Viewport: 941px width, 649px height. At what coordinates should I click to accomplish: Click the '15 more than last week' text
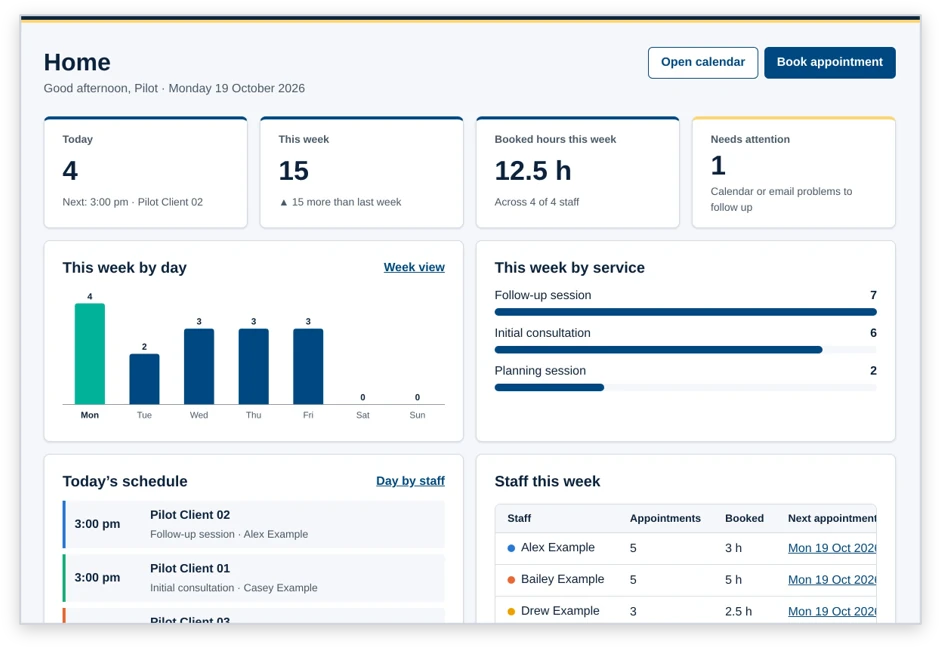click(346, 202)
